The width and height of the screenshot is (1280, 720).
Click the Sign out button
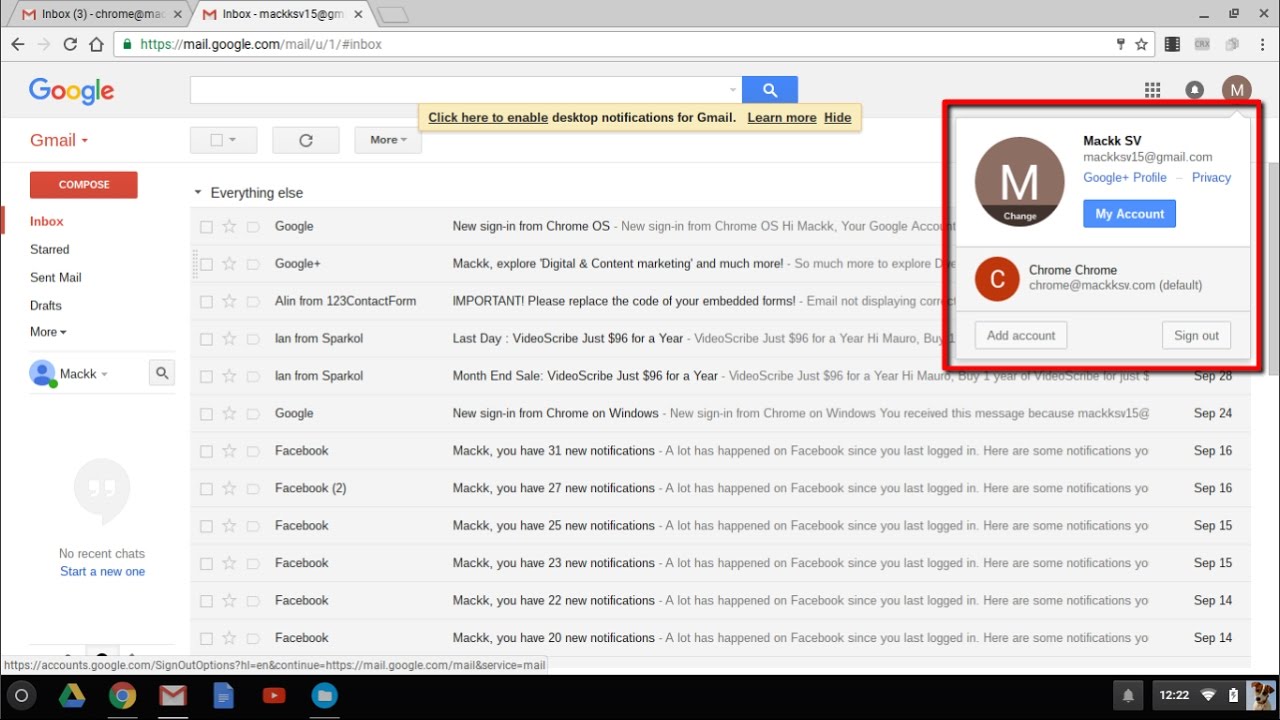click(x=1196, y=335)
